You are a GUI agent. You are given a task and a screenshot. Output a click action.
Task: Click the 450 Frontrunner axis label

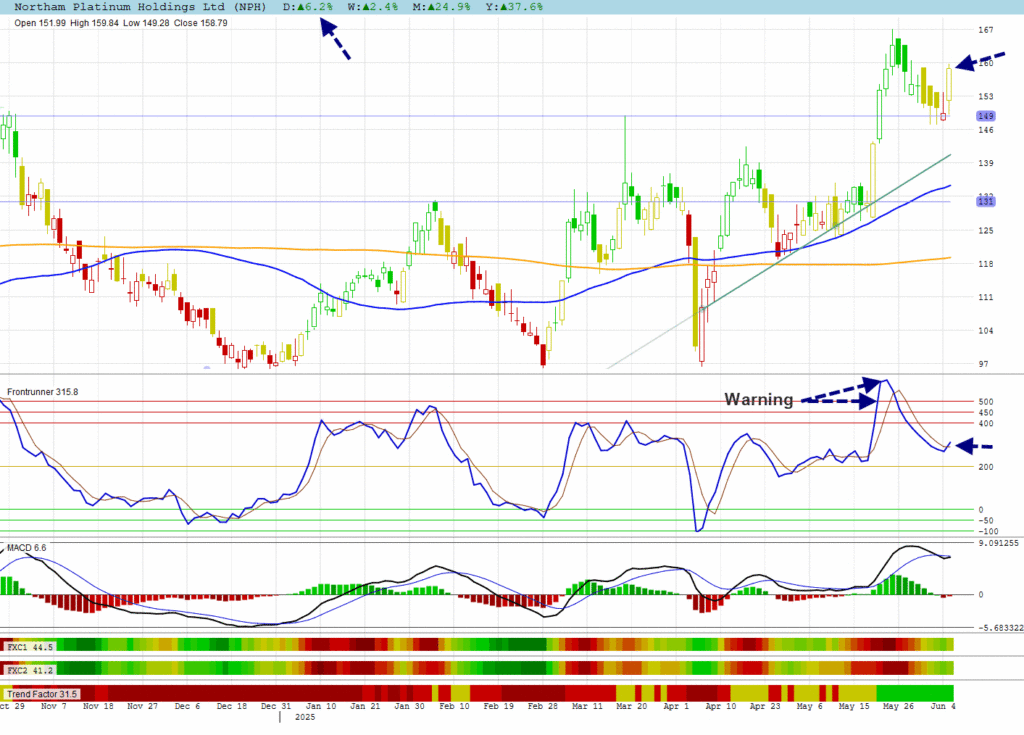point(985,413)
